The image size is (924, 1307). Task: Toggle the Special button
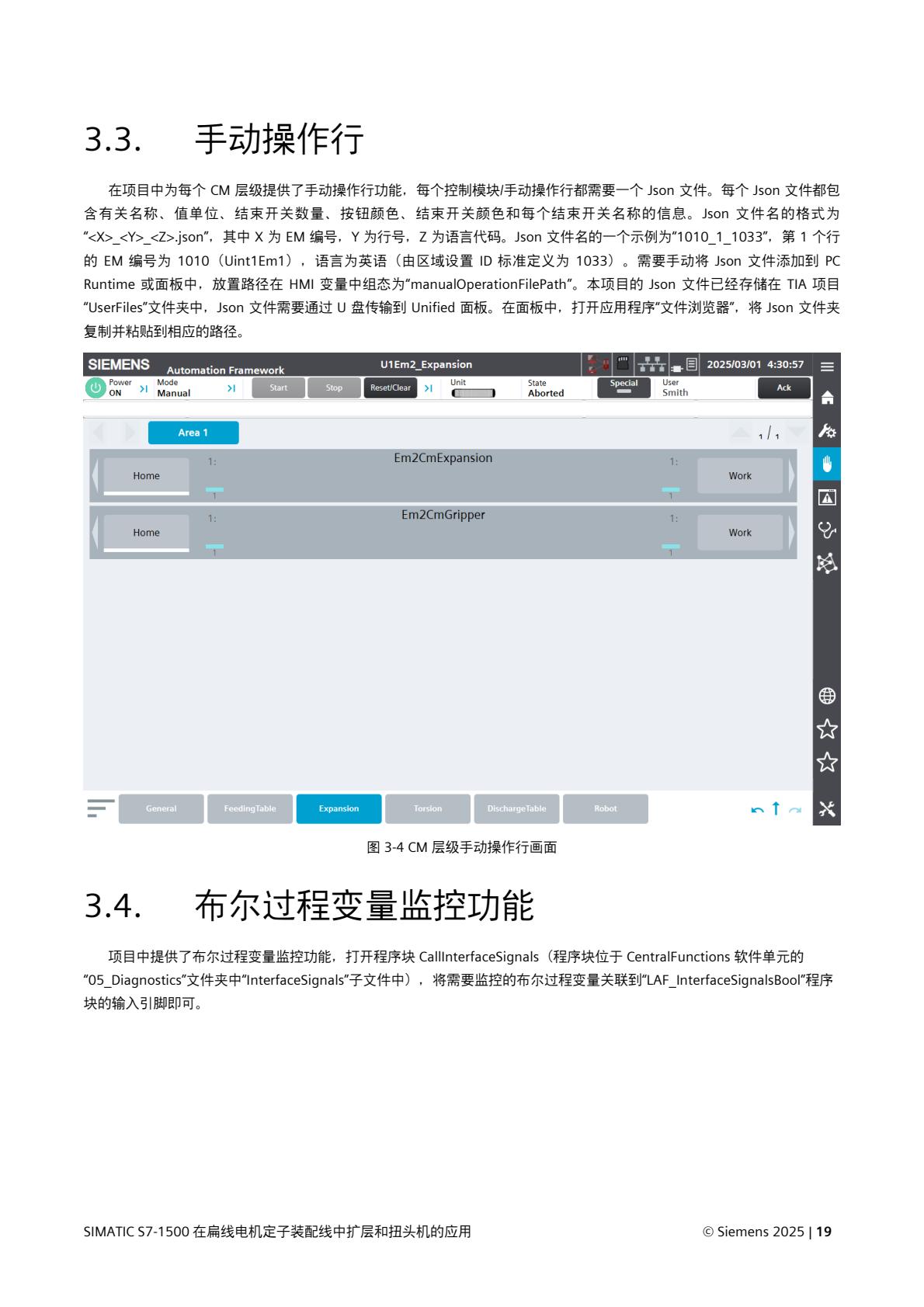[624, 388]
